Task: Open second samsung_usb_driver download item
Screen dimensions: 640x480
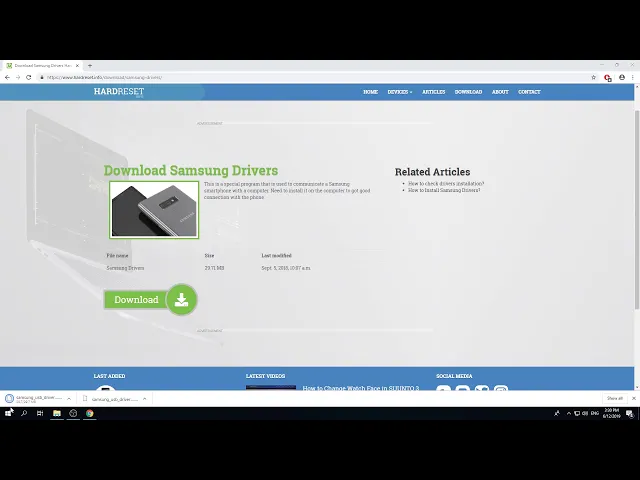Action: click(110, 399)
